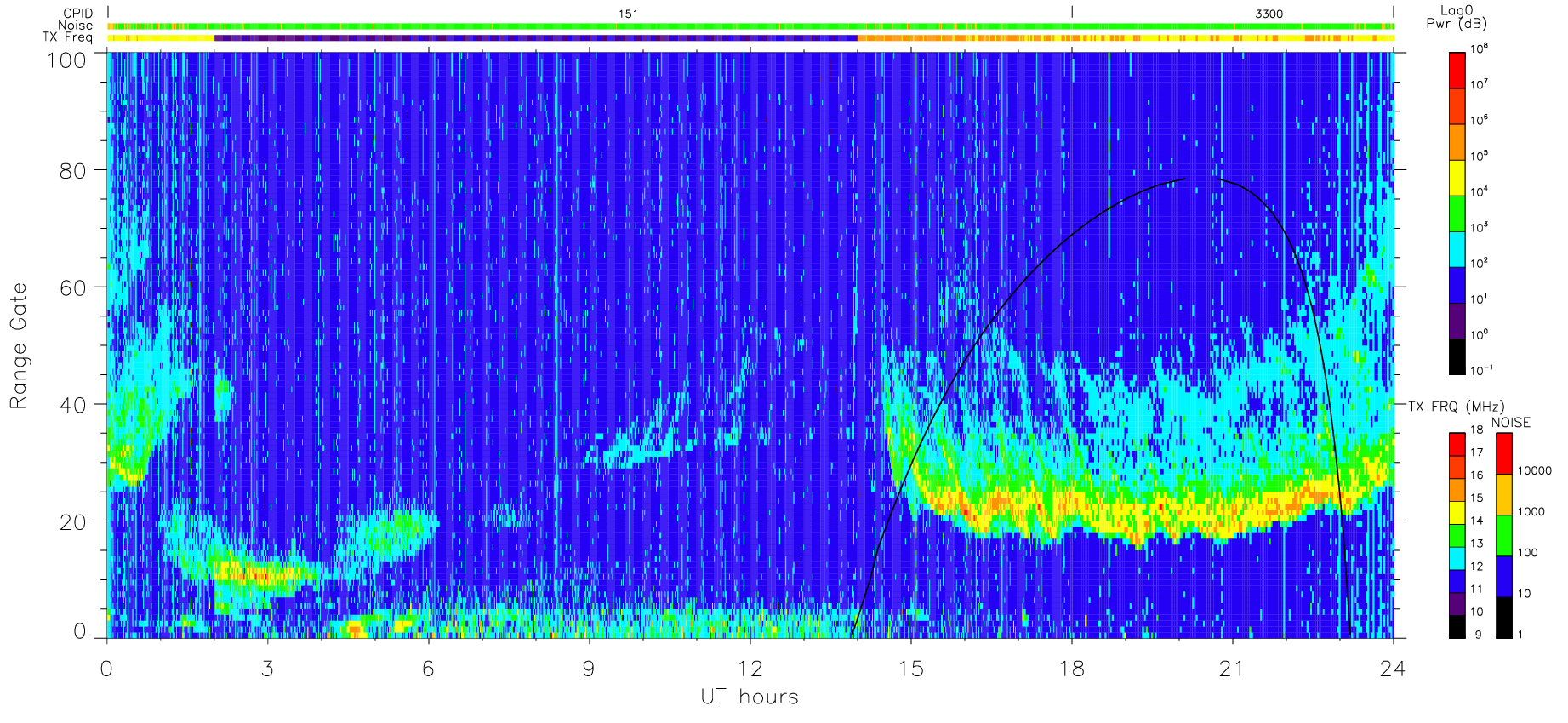Screen dimensions: 1568x723
Task: Click the purple section of the TX Freq strip
Action: click(x=536, y=37)
